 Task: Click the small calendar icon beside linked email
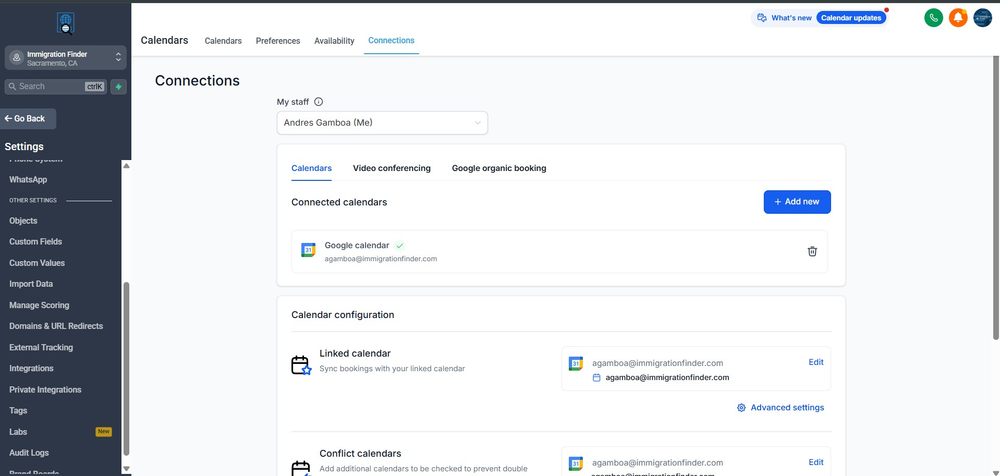596,378
